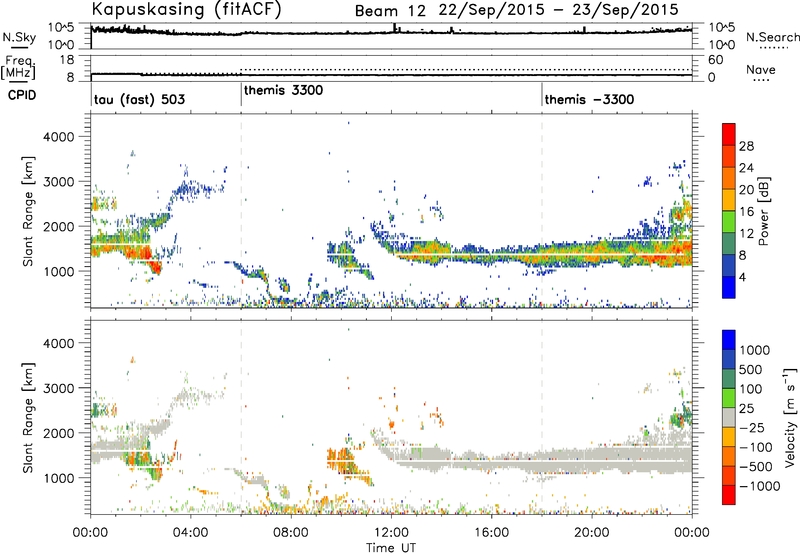Click the '-1000' value on Velocity color bar

[760, 486]
